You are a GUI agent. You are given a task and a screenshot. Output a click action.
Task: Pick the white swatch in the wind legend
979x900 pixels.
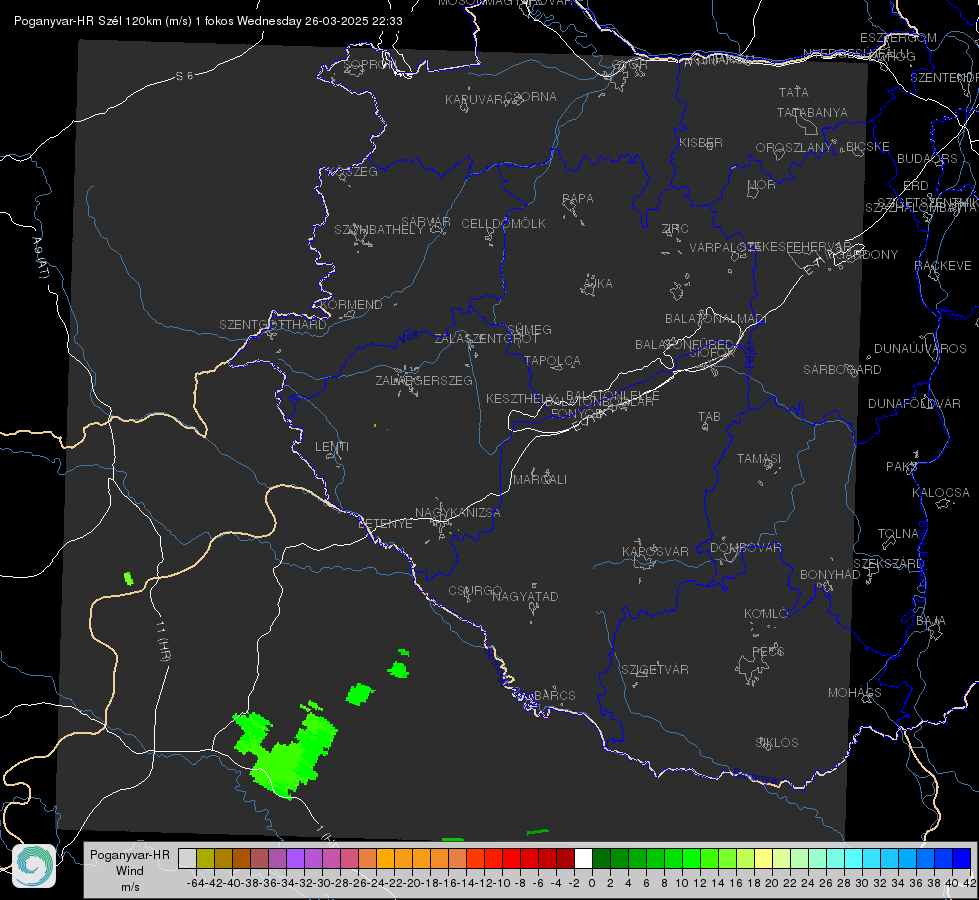[x=583, y=858]
